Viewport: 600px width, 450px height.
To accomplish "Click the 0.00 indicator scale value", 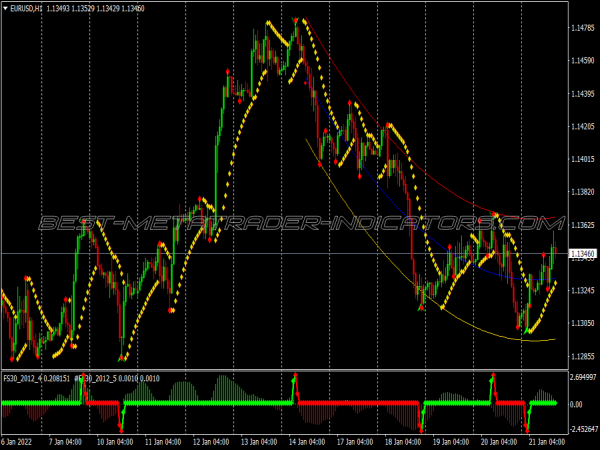I will pos(576,404).
